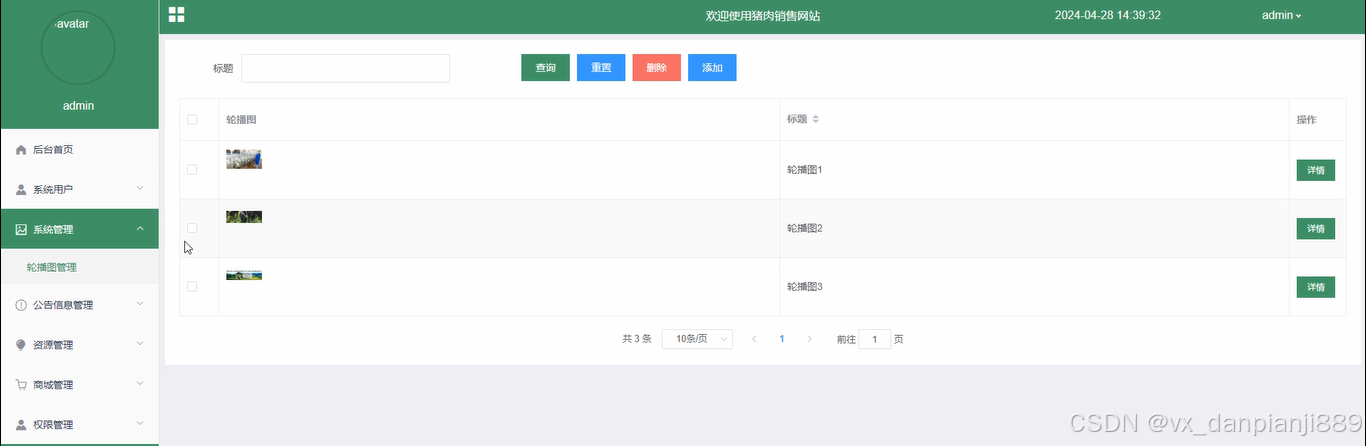Click the text 轮播图3
1366x446 pixels.
click(x=804, y=287)
